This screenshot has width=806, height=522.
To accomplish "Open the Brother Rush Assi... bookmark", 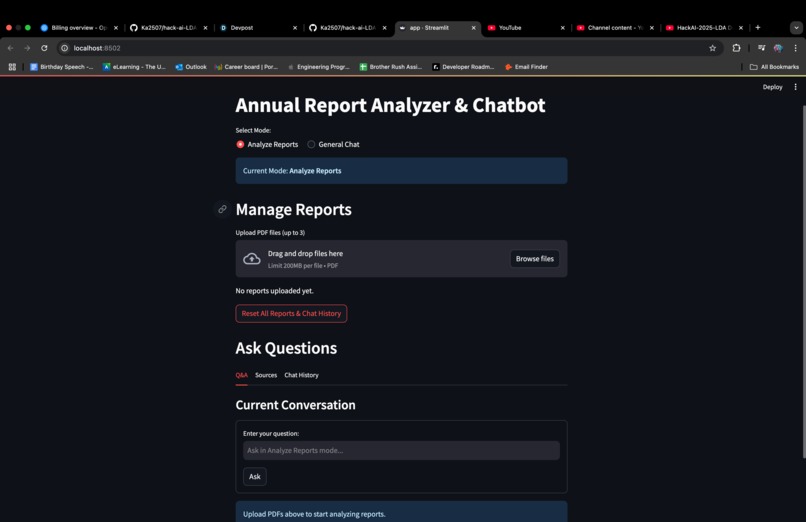I will click(391, 67).
